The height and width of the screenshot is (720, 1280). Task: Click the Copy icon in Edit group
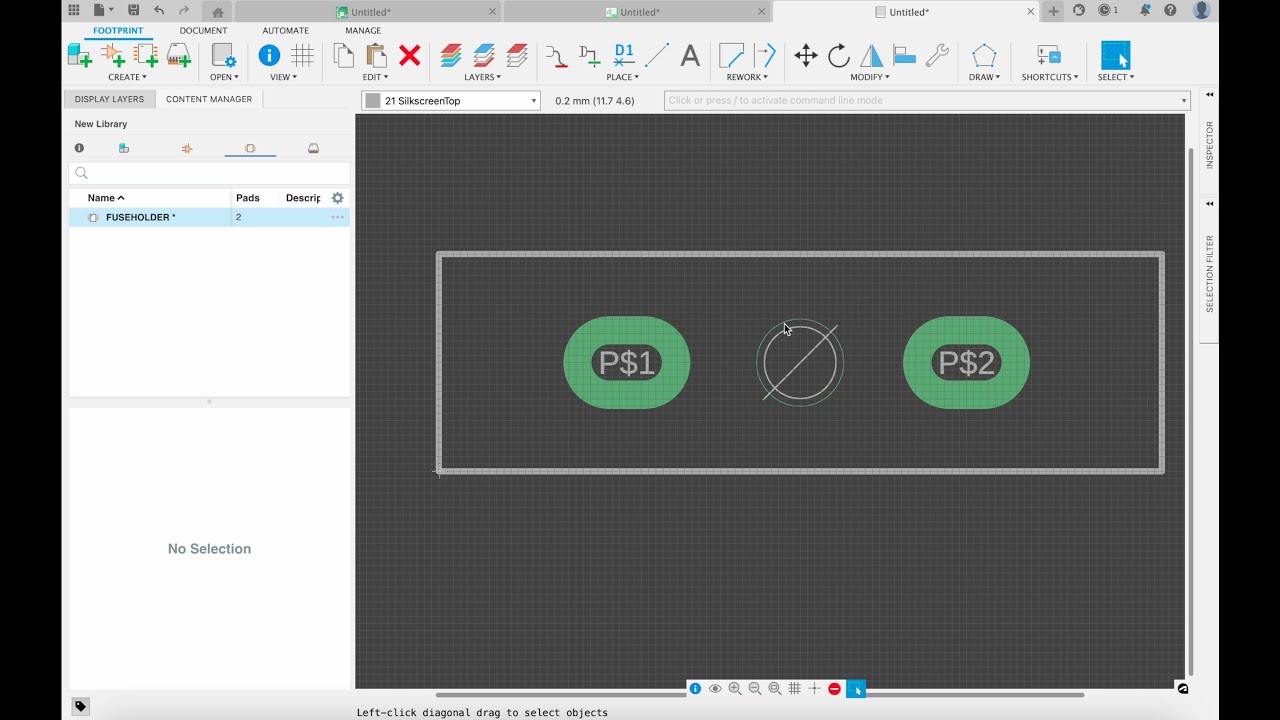344,56
